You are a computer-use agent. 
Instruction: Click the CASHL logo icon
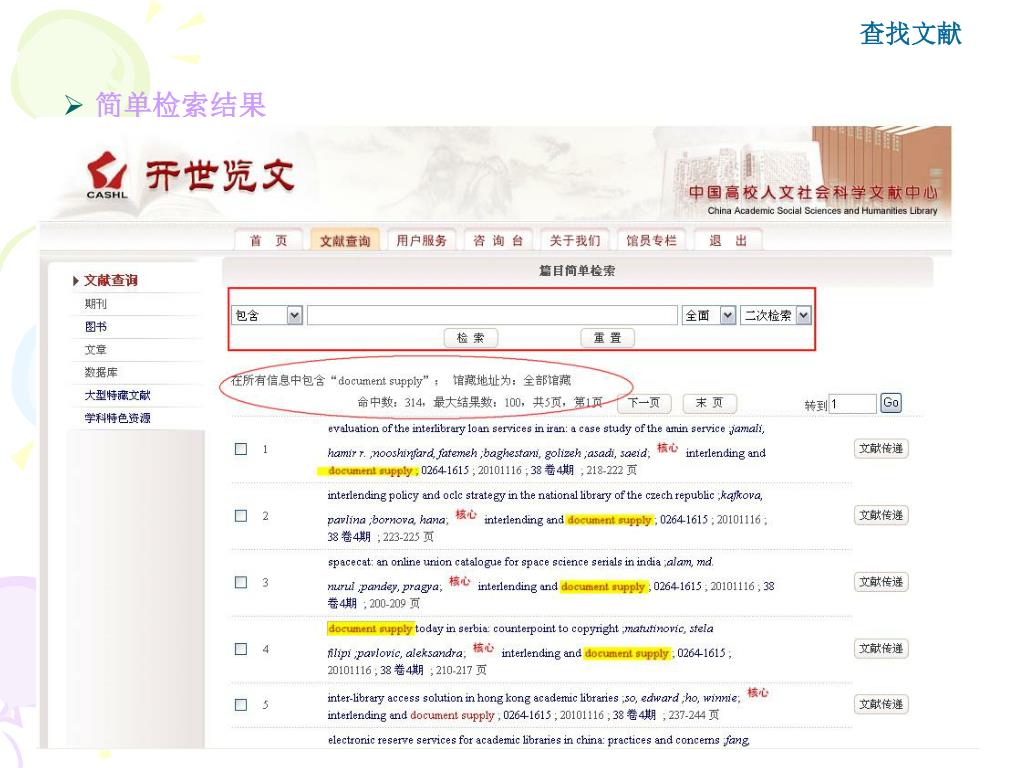click(x=107, y=175)
